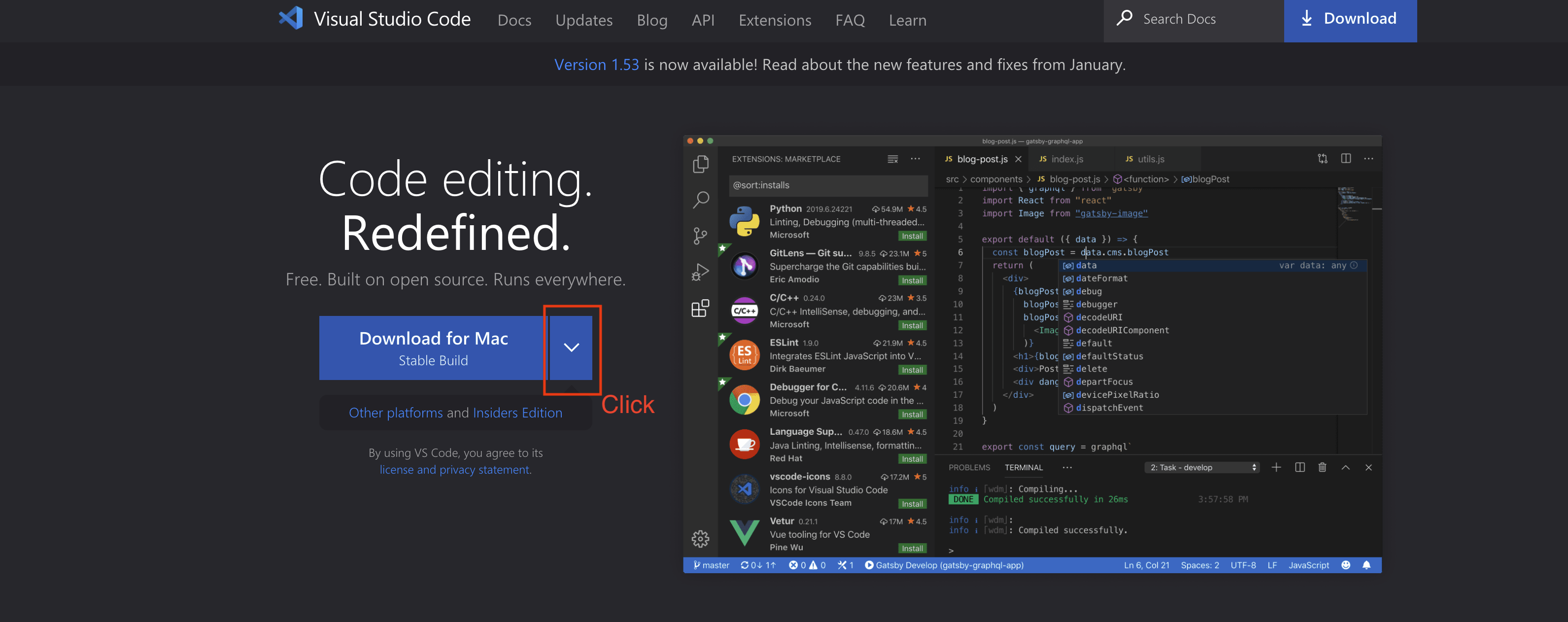Open the license and privacy statement link
Viewport: 1568px width, 622px height.
[x=455, y=469]
